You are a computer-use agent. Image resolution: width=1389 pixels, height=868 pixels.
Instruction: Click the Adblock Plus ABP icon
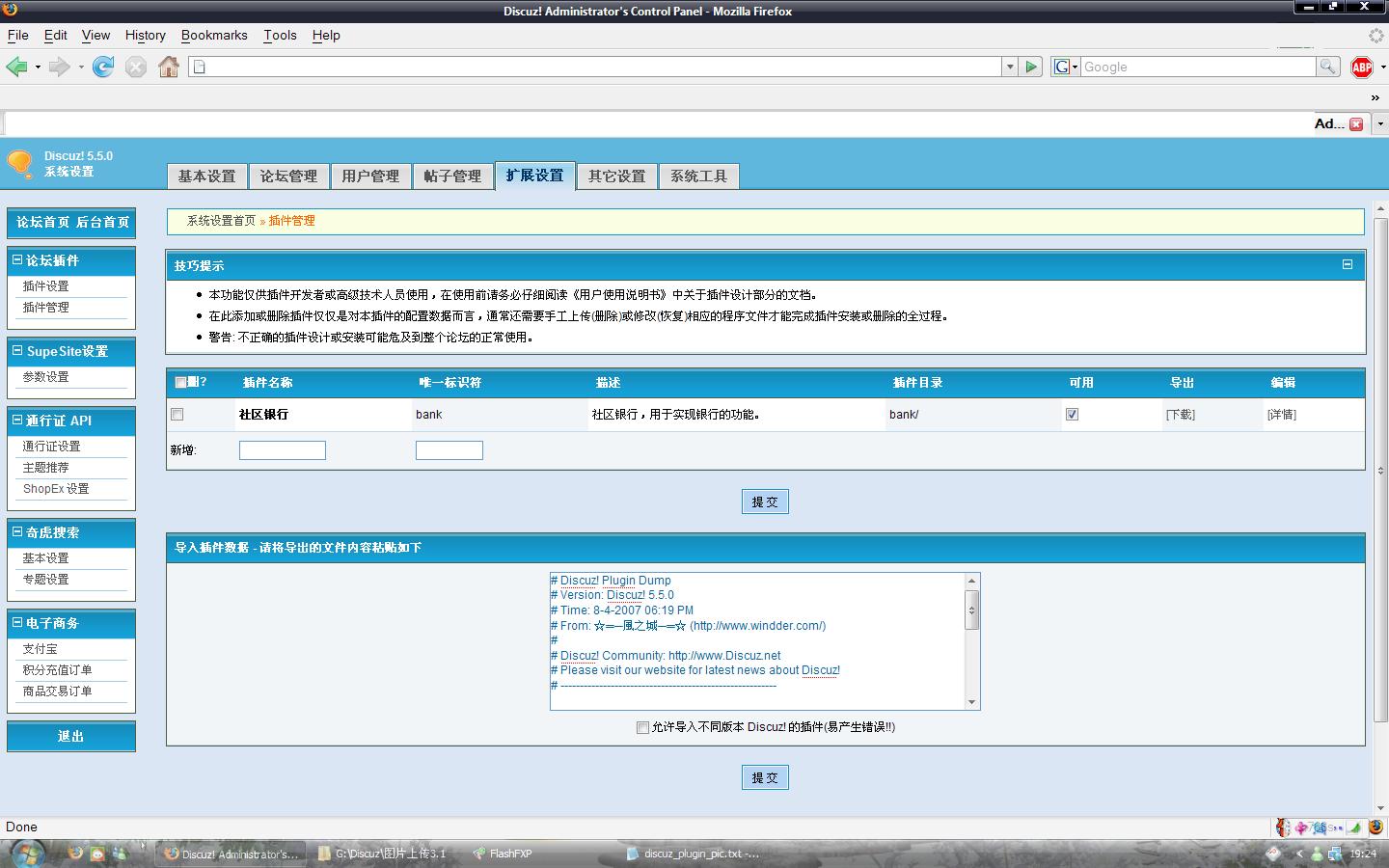point(1361,67)
